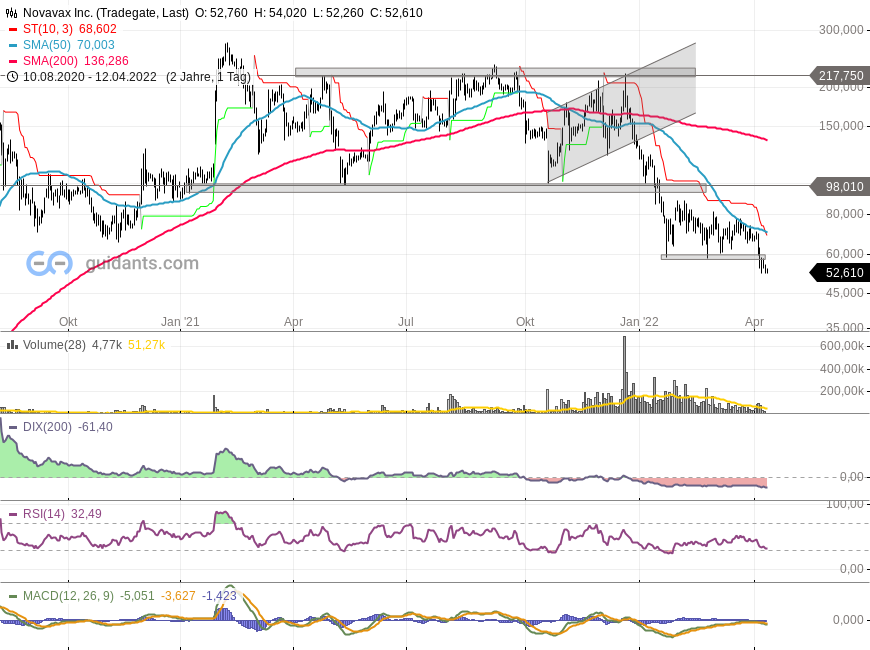Click the date range 10.08.2020 - 12.04.2022
Screen dimensions: 870x650
coord(90,77)
